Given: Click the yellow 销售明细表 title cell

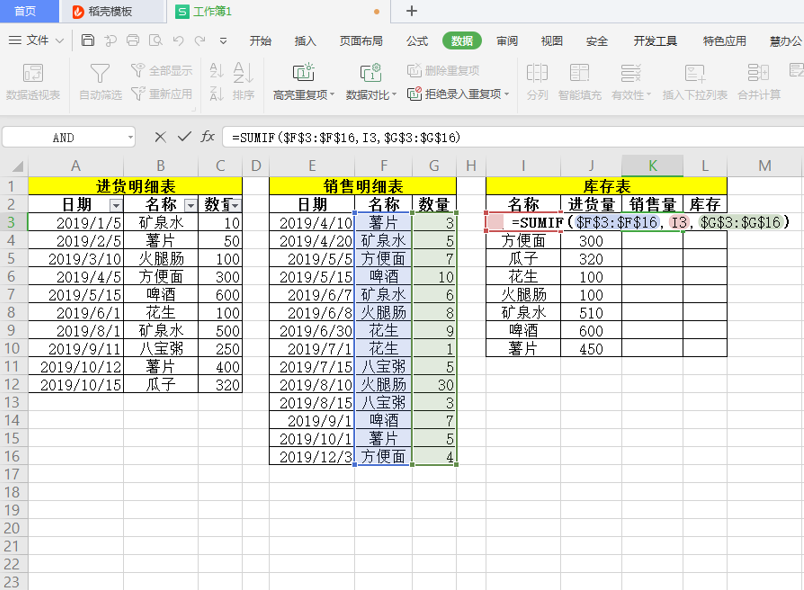Looking at the screenshot, I should click(x=363, y=186).
